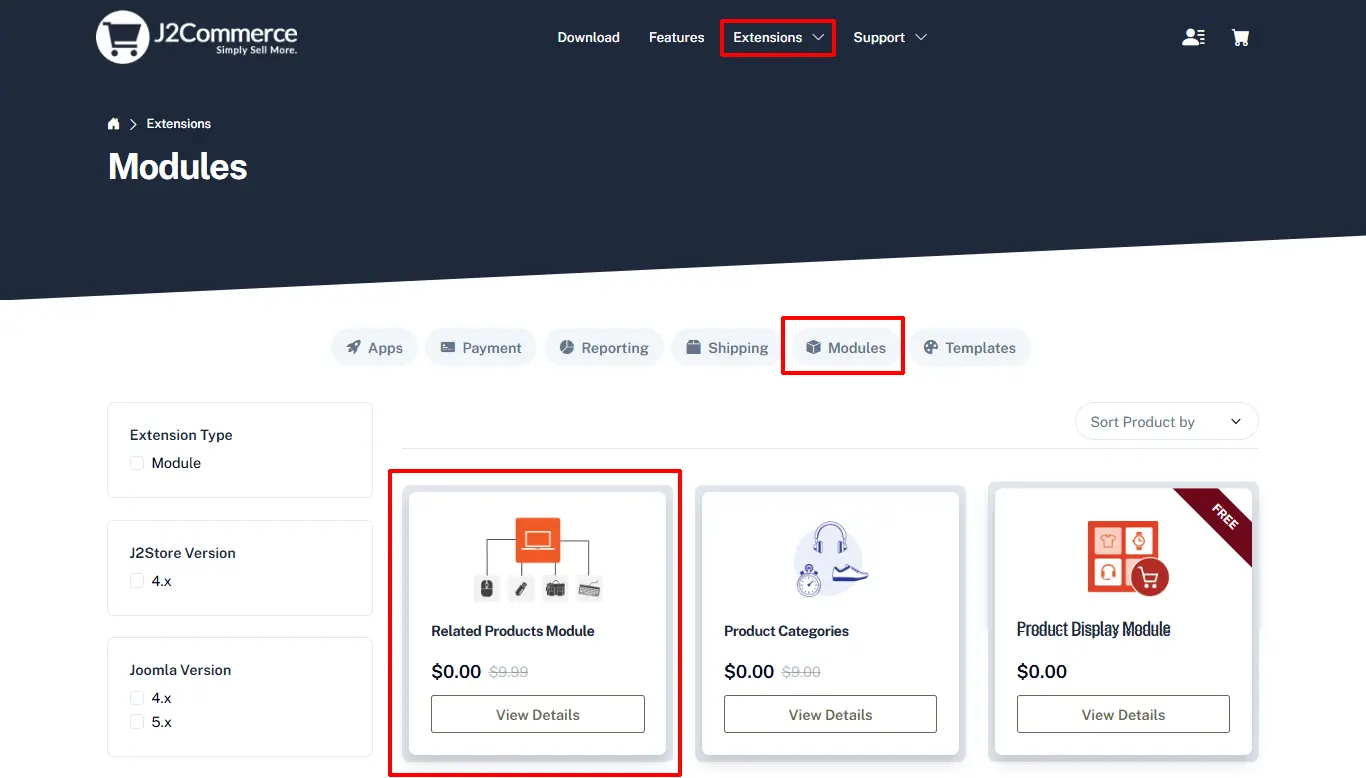View details of Product Display Module
Viewport: 1366px width, 778px height.
[x=1124, y=715]
